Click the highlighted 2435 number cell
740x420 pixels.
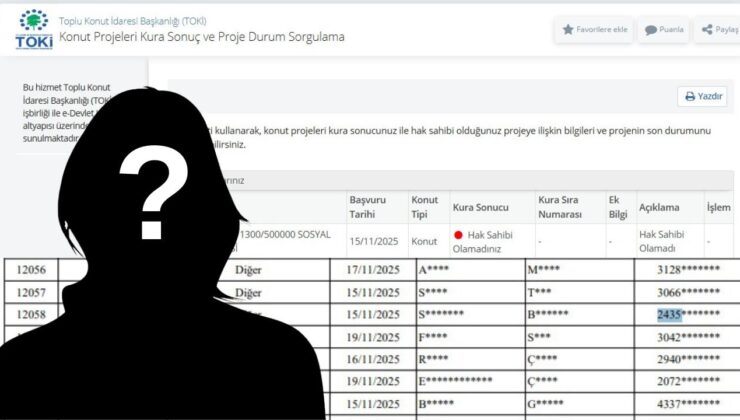[x=669, y=314]
